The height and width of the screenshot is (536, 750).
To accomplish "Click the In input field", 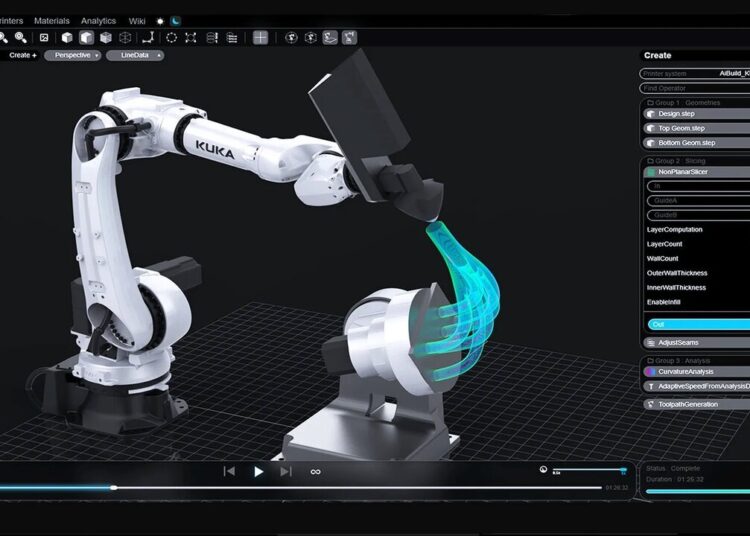I will click(x=698, y=186).
